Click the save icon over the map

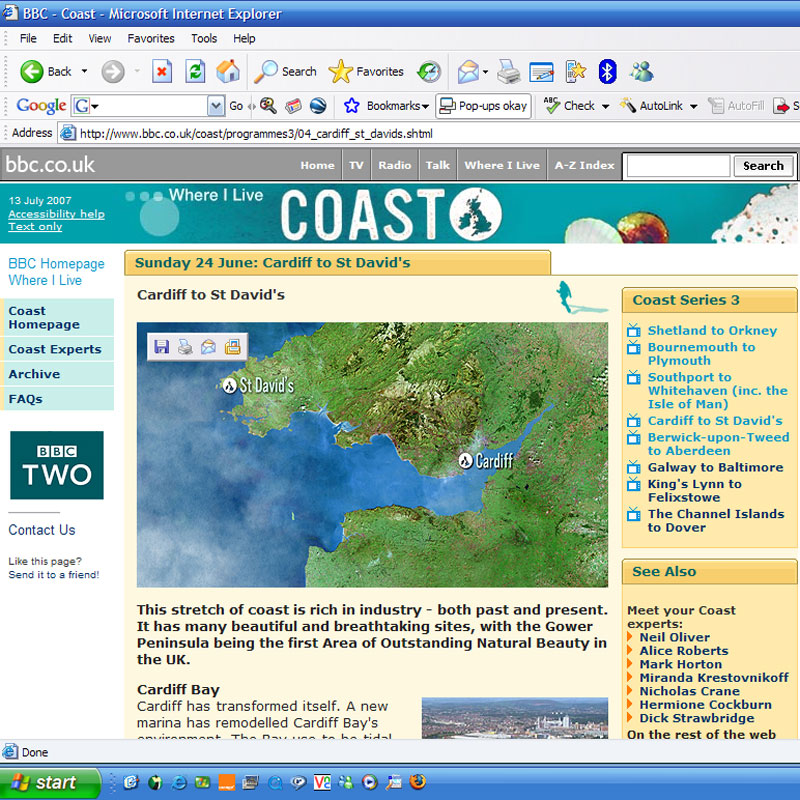click(x=161, y=347)
